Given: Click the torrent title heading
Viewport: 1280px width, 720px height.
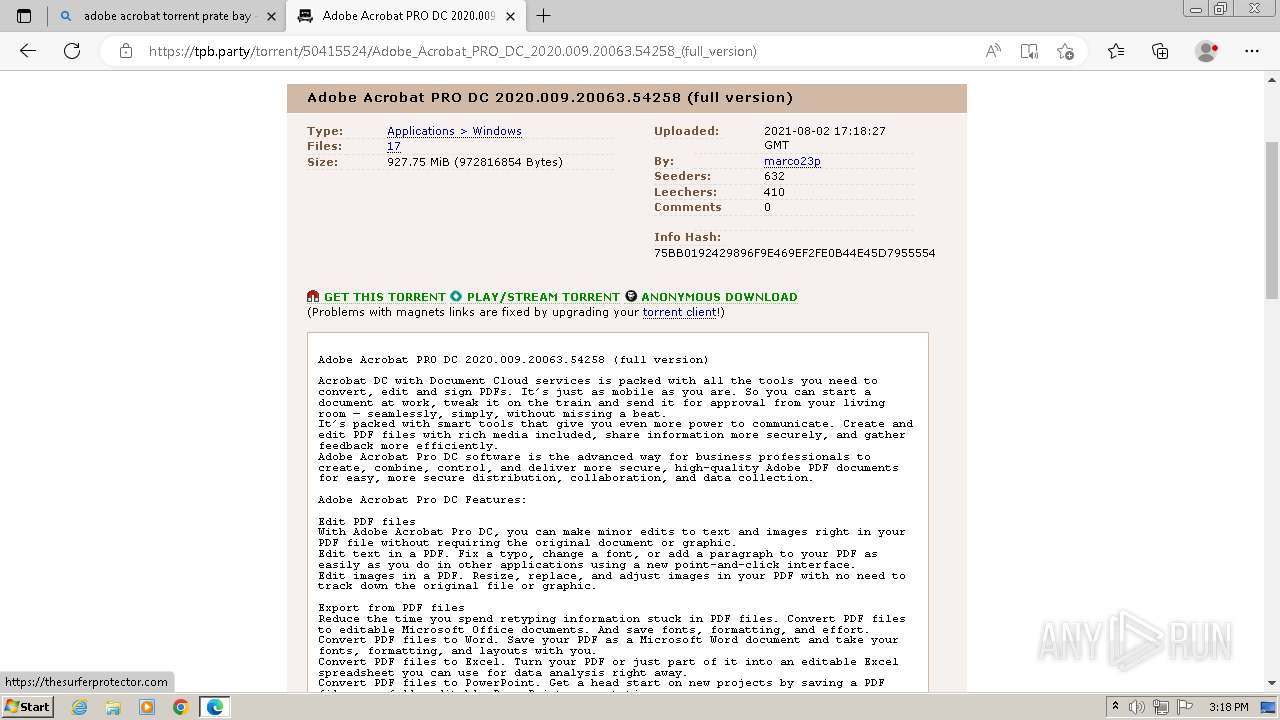Looking at the screenshot, I should [x=550, y=98].
